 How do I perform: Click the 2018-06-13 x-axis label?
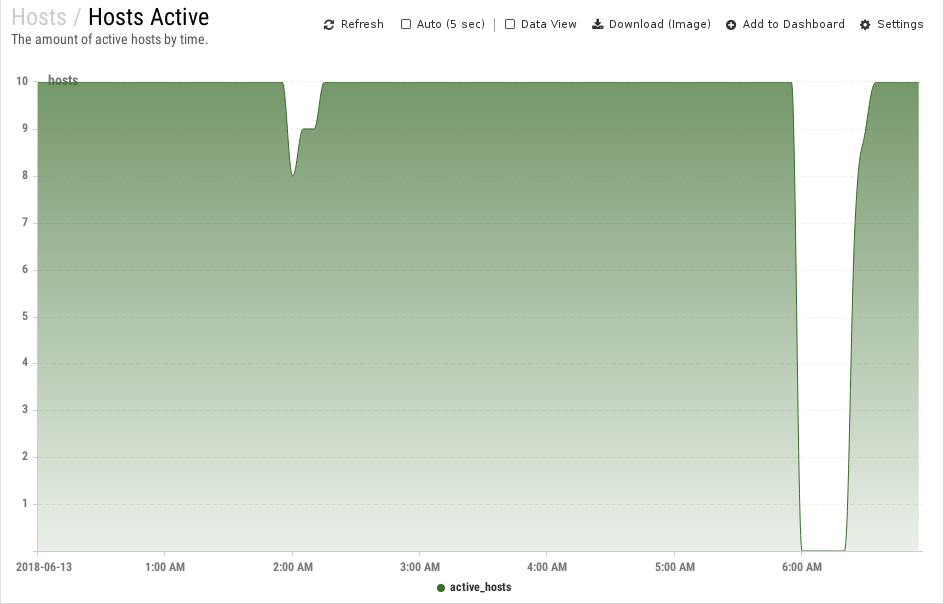pos(44,567)
